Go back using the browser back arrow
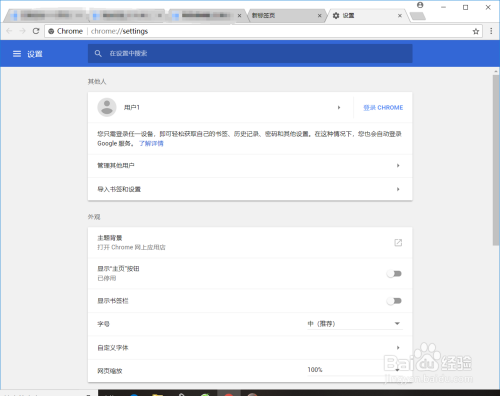The width and height of the screenshot is (500, 396). click(9, 31)
